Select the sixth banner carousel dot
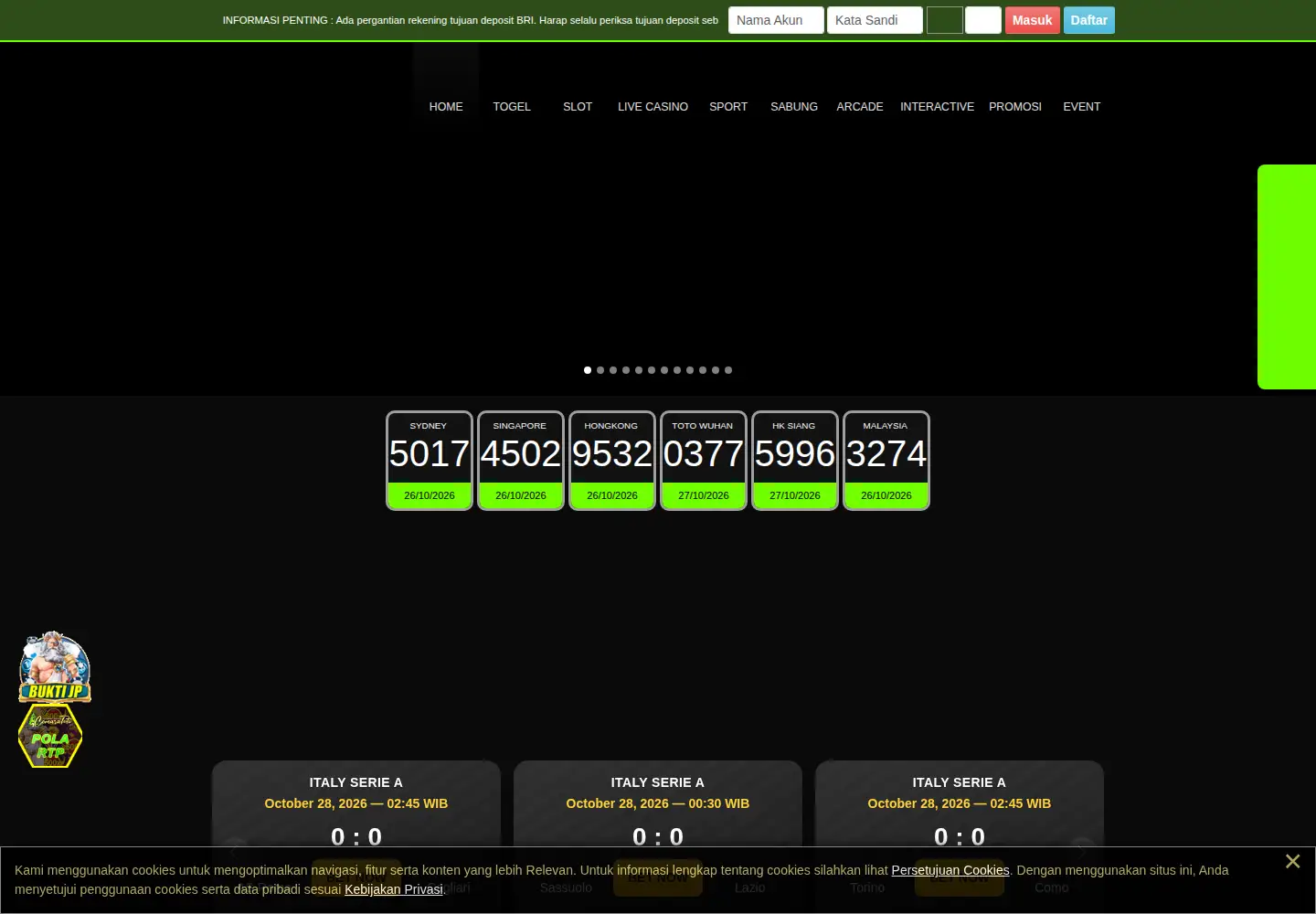 pos(652,370)
